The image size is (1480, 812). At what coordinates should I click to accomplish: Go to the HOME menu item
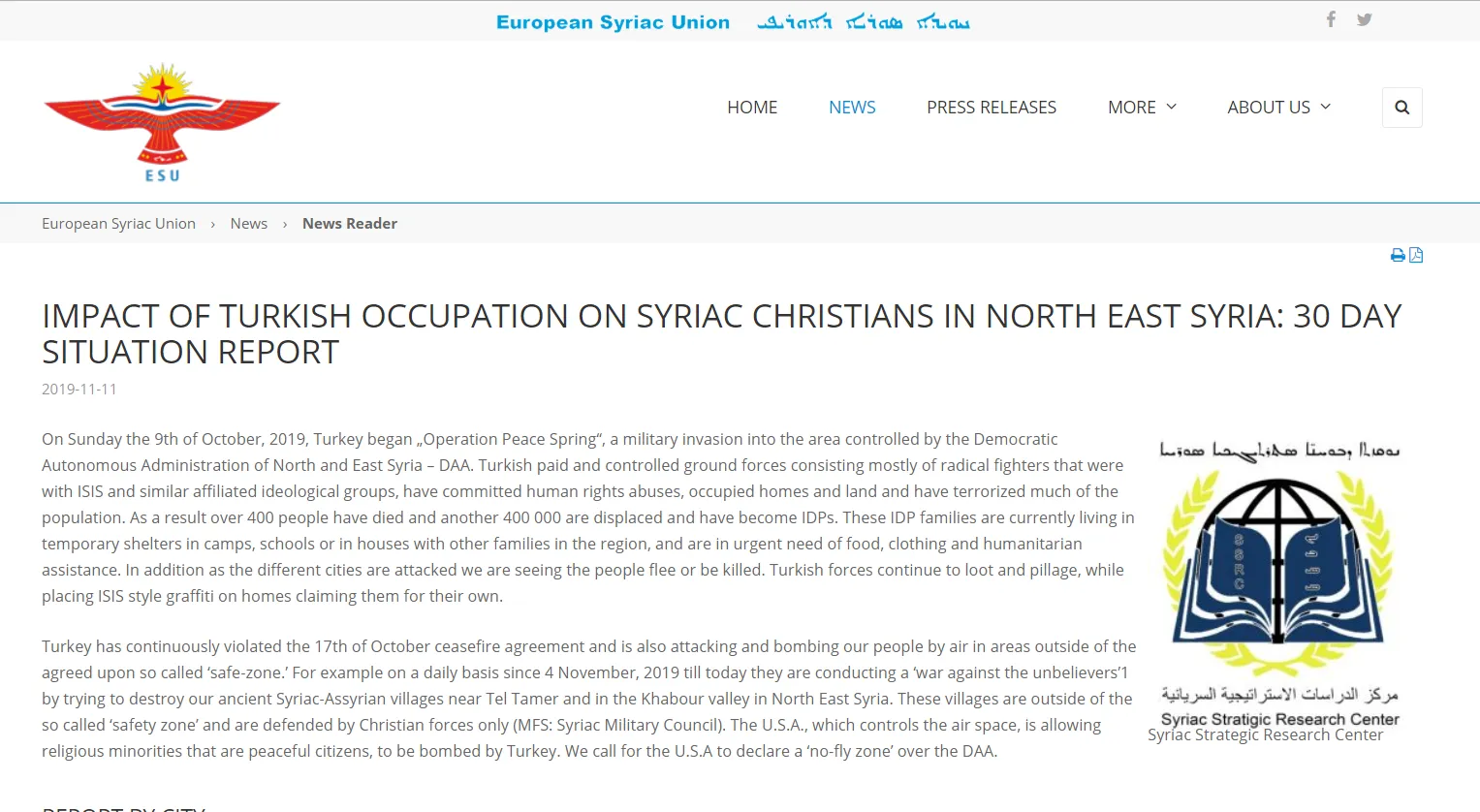point(752,108)
